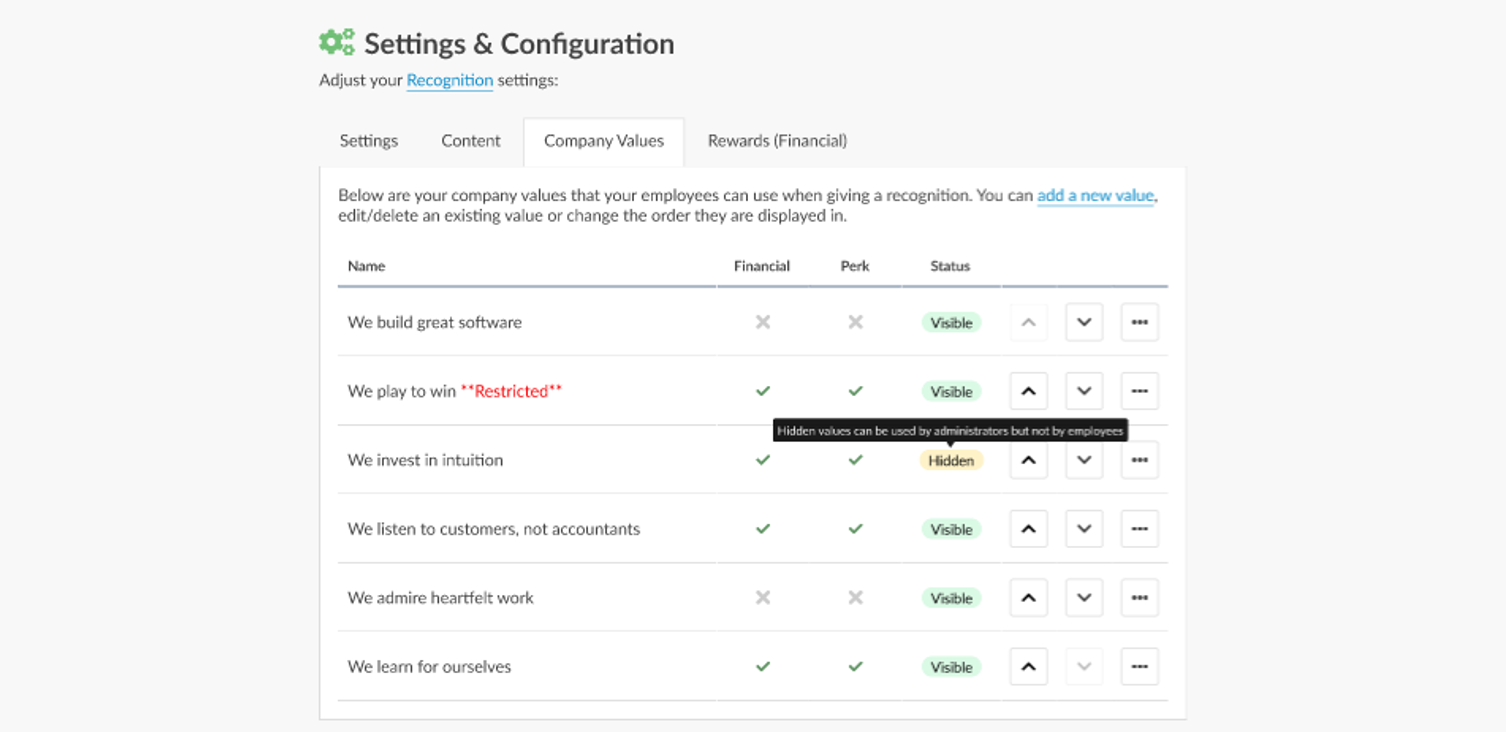Click Financial checkmark for 'We play to win'
This screenshot has width=1506, height=732.
point(763,391)
